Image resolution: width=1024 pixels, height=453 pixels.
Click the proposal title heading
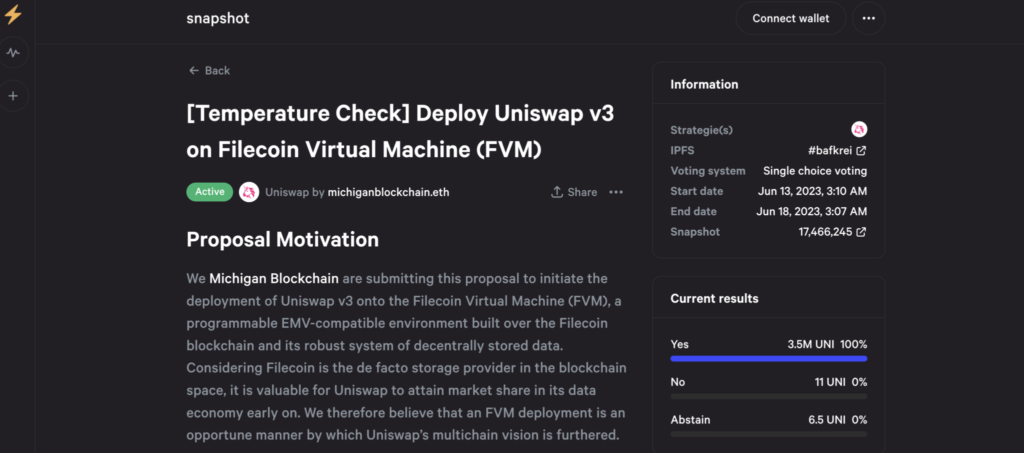pos(400,132)
